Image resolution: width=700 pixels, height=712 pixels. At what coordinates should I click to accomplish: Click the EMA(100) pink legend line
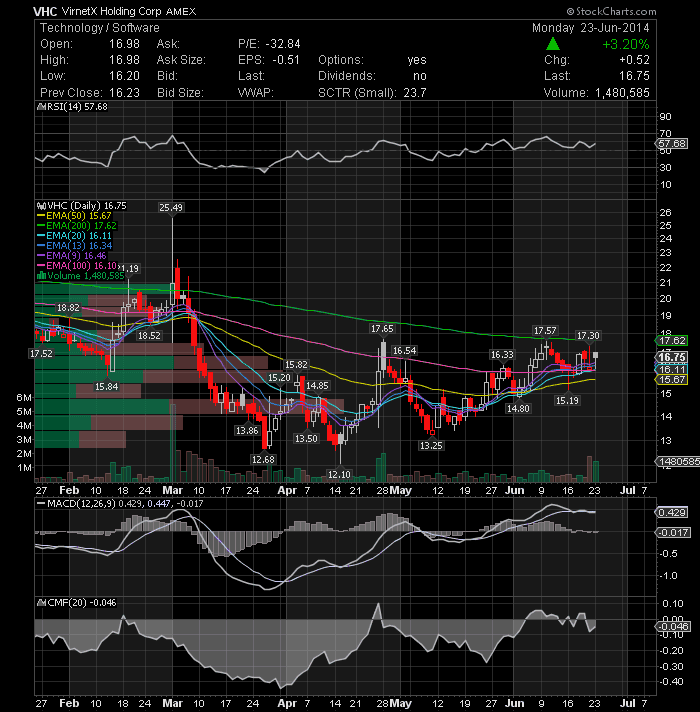click(x=41, y=266)
